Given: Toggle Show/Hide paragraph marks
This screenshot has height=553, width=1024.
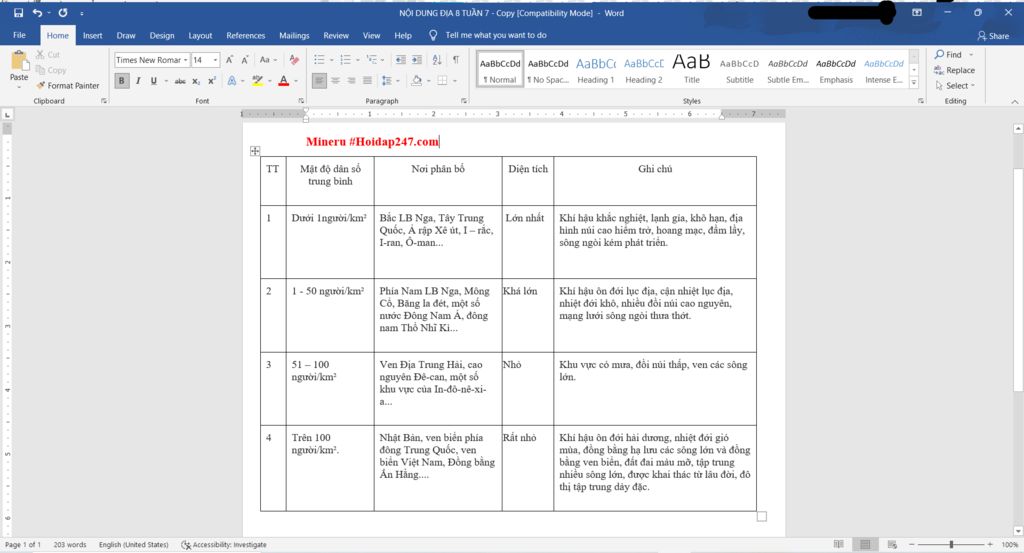Looking at the screenshot, I should coord(456,60).
